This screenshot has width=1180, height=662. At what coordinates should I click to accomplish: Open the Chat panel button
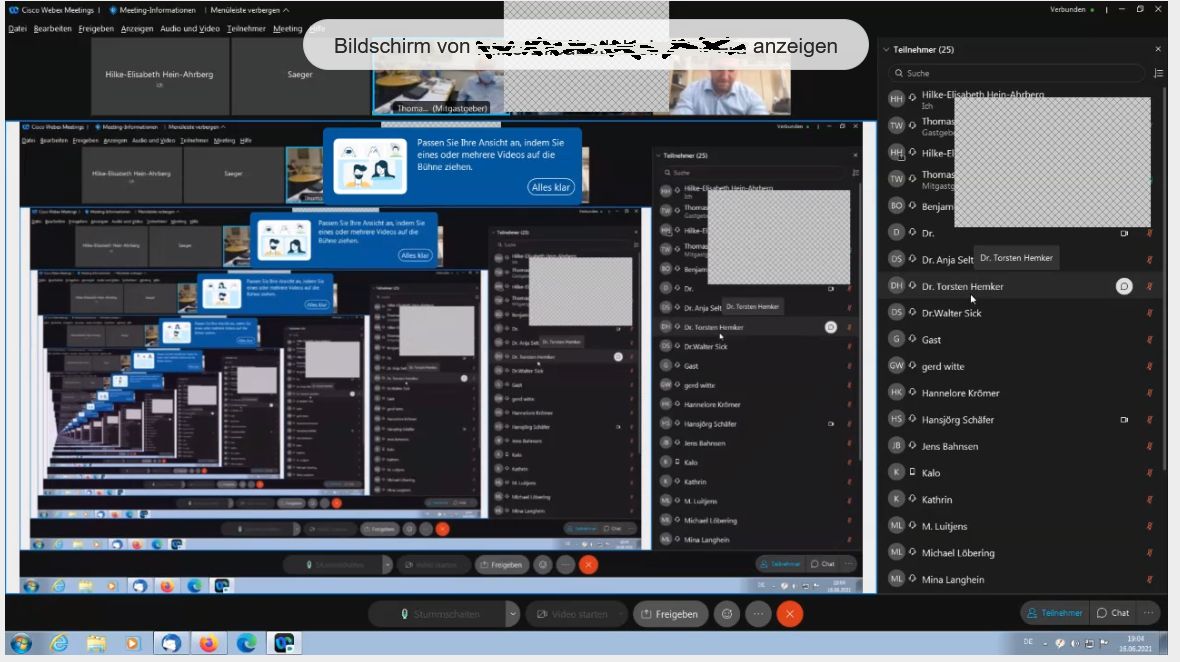tap(1113, 613)
